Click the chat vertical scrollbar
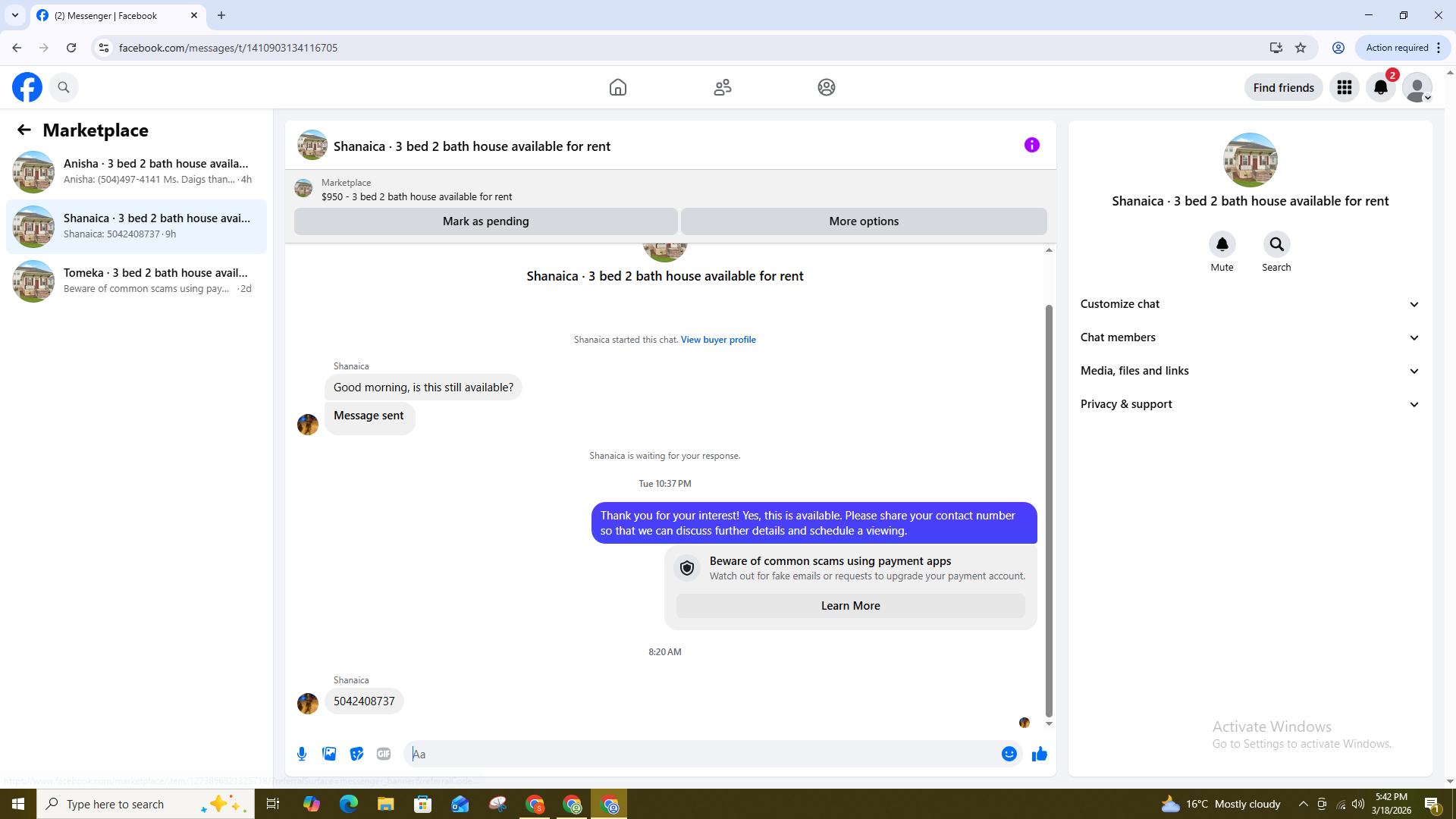Image resolution: width=1456 pixels, height=819 pixels. tap(1049, 508)
